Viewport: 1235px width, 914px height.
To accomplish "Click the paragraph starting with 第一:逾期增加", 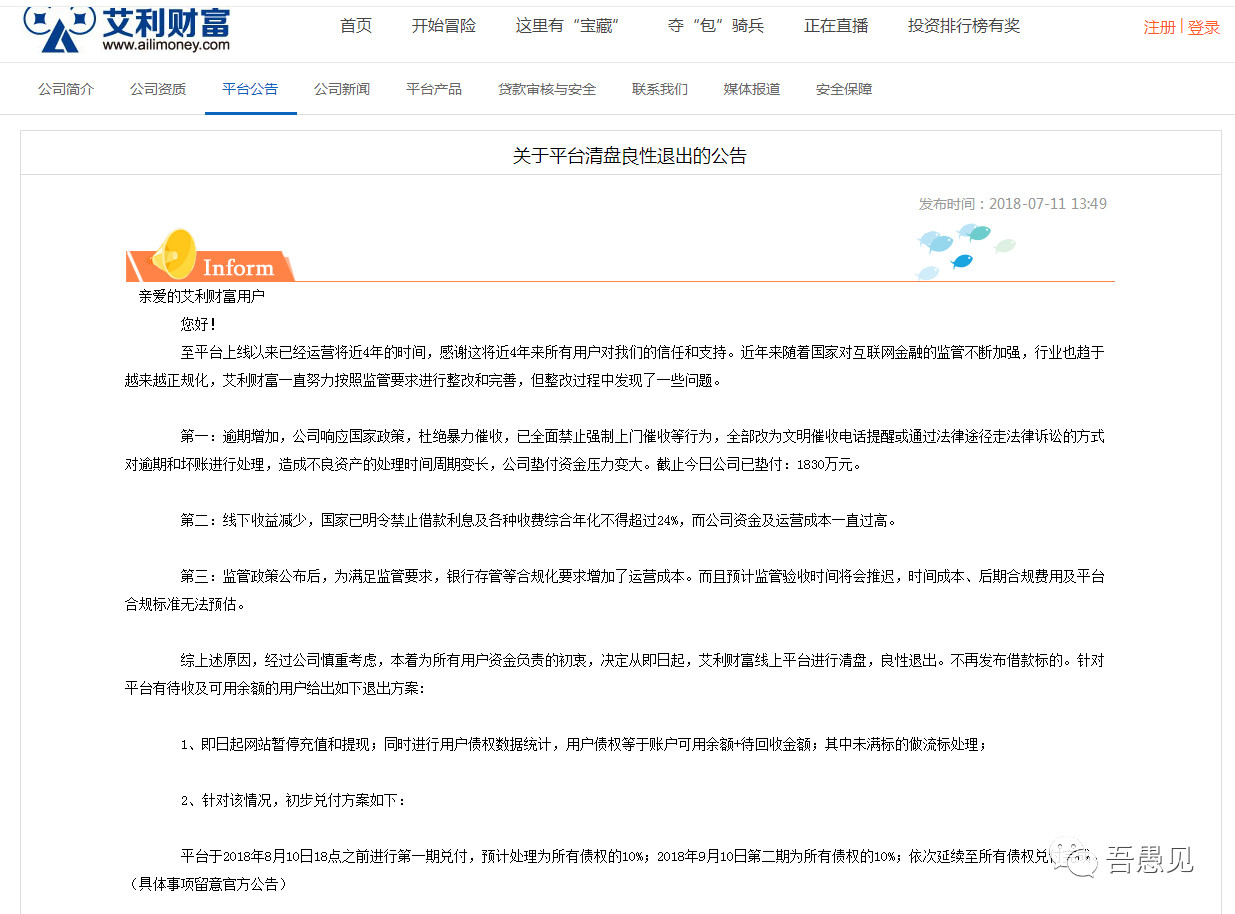I will tap(614, 451).
